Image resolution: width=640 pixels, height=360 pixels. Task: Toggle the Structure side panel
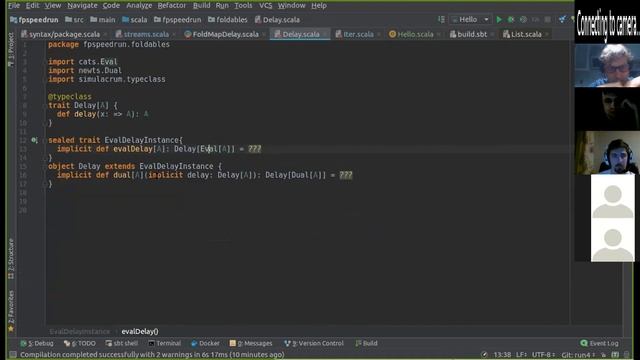[x=11, y=259]
